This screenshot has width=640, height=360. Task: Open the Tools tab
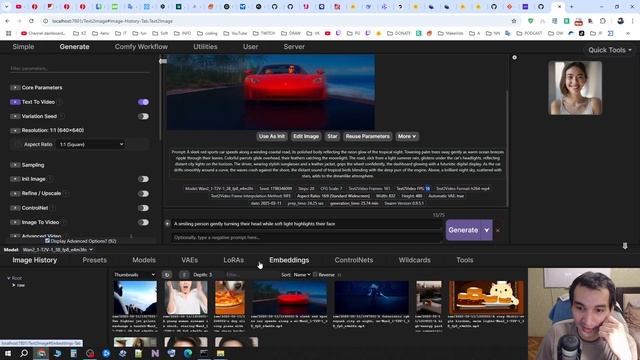[464, 260]
